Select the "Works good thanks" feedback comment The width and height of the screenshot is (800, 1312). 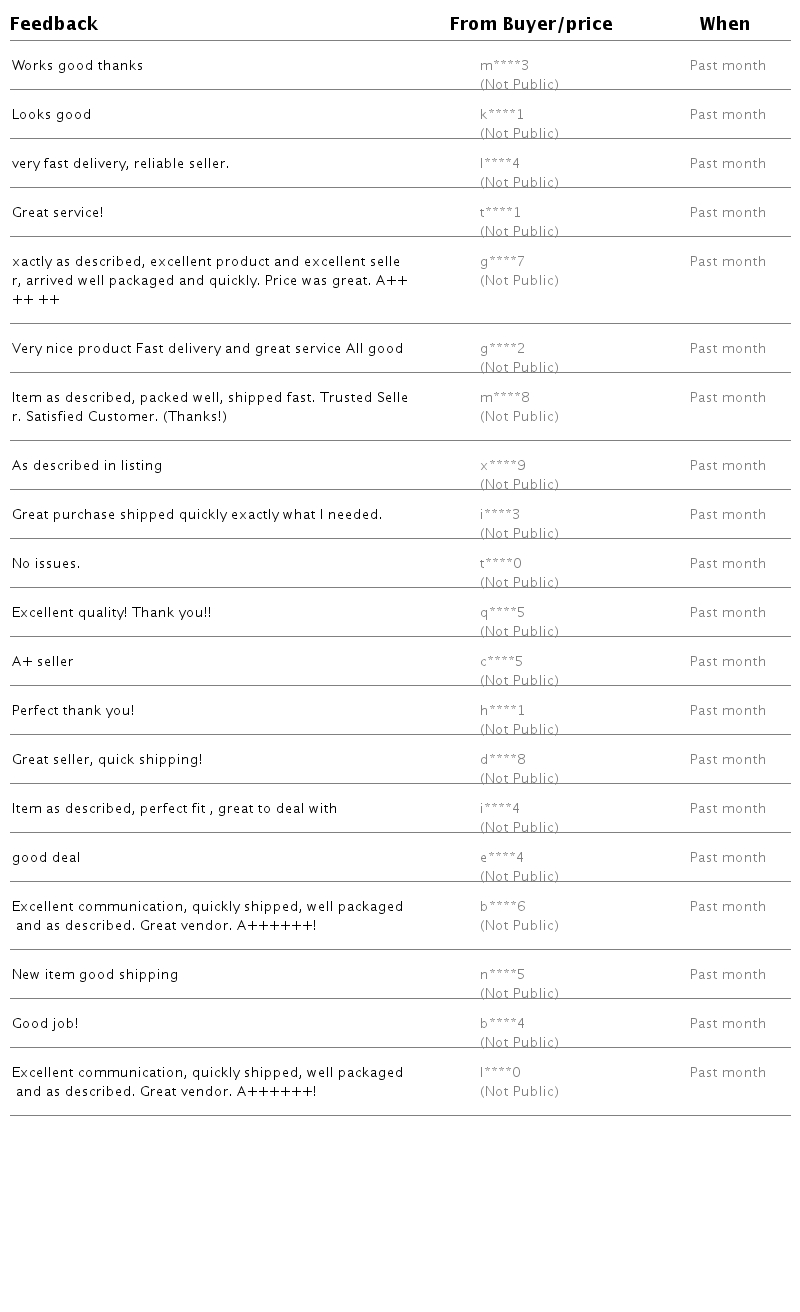[77, 66]
